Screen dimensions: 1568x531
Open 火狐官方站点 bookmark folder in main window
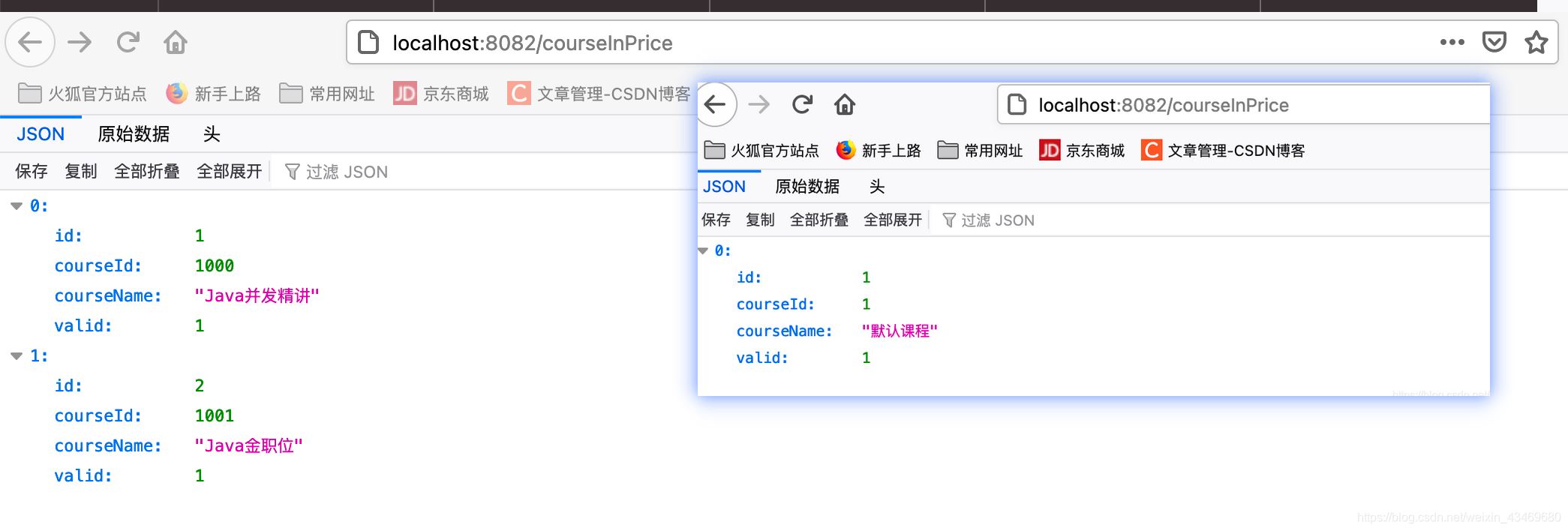83,94
